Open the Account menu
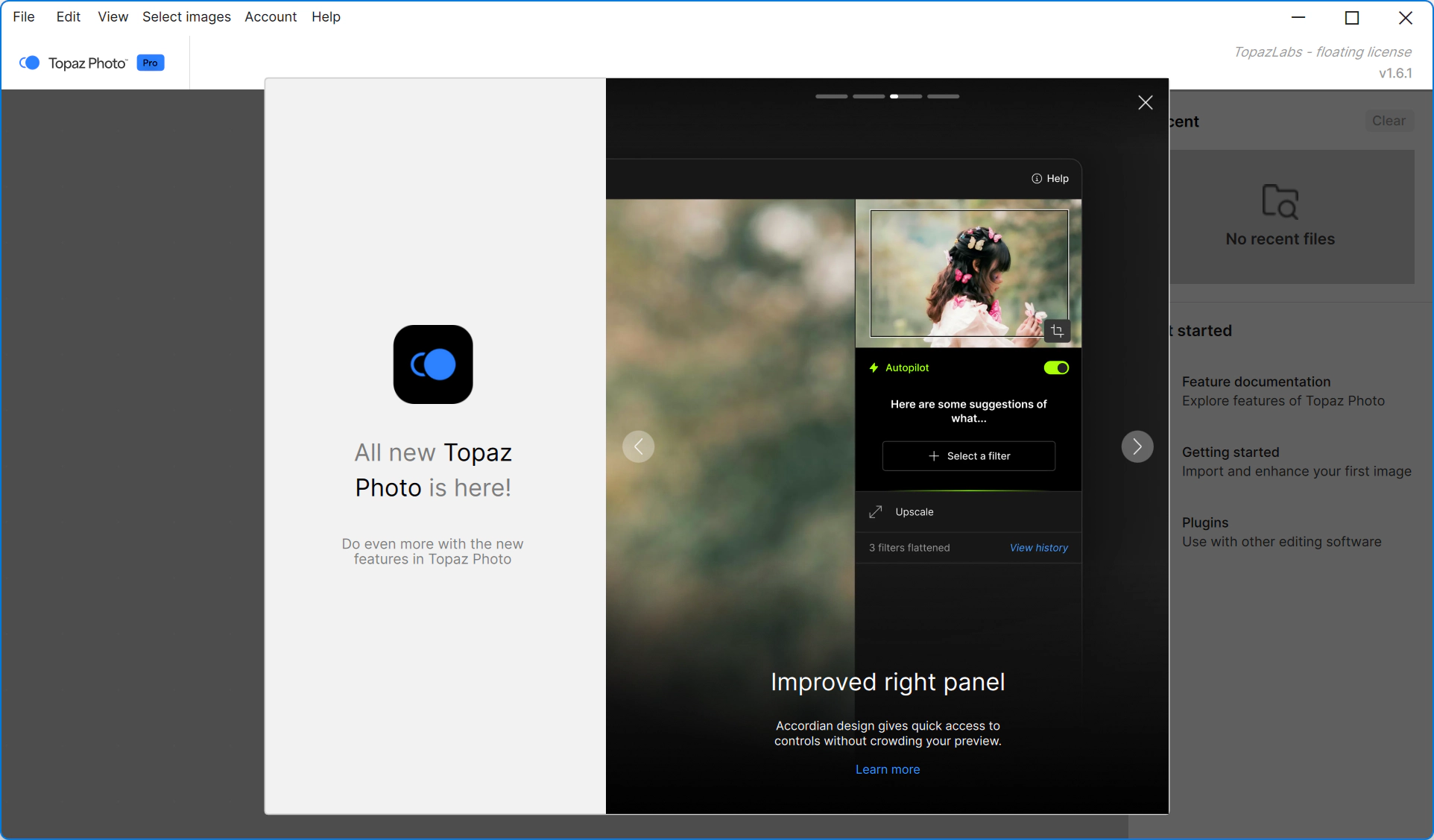1434x840 pixels. (271, 16)
